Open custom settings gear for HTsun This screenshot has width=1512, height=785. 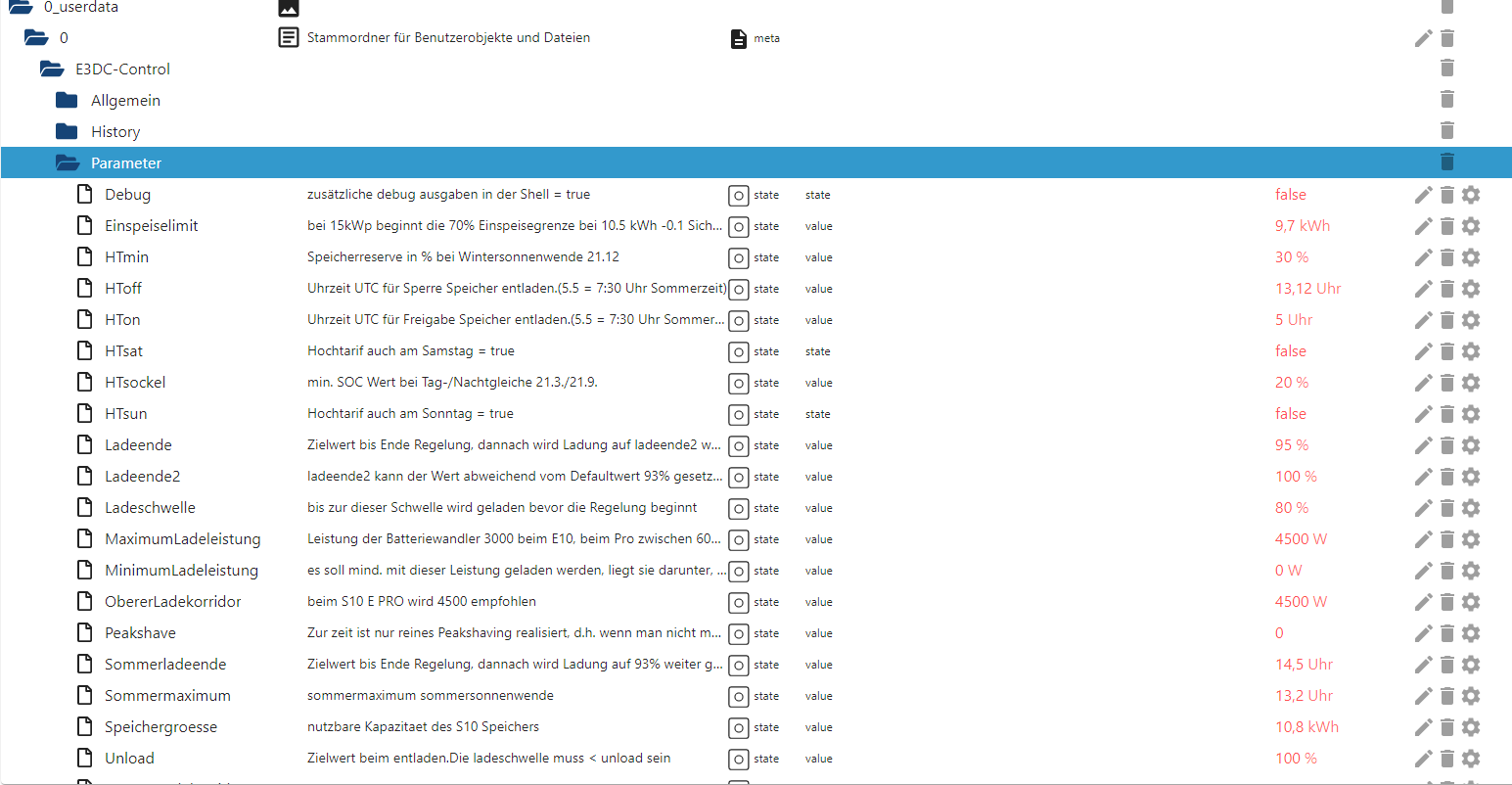(1471, 414)
